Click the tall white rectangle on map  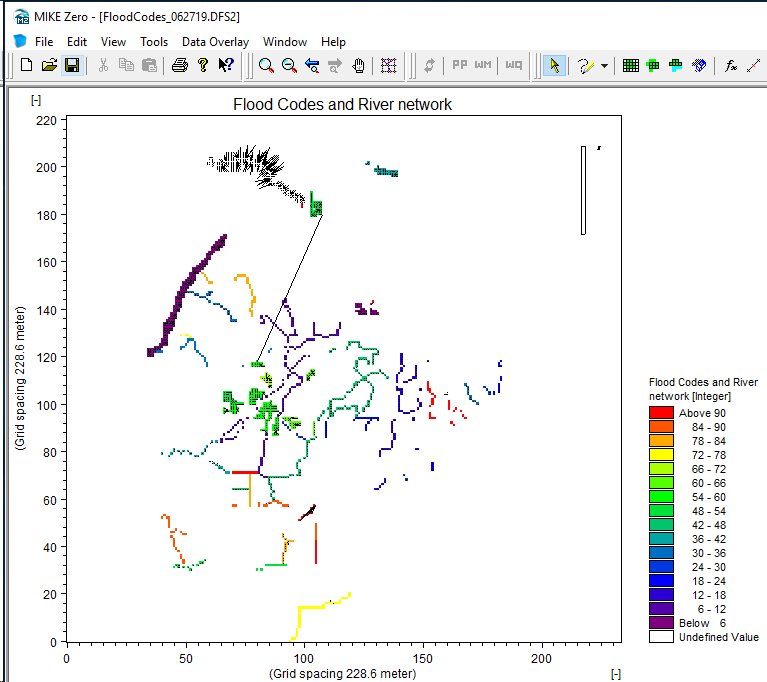(x=583, y=190)
